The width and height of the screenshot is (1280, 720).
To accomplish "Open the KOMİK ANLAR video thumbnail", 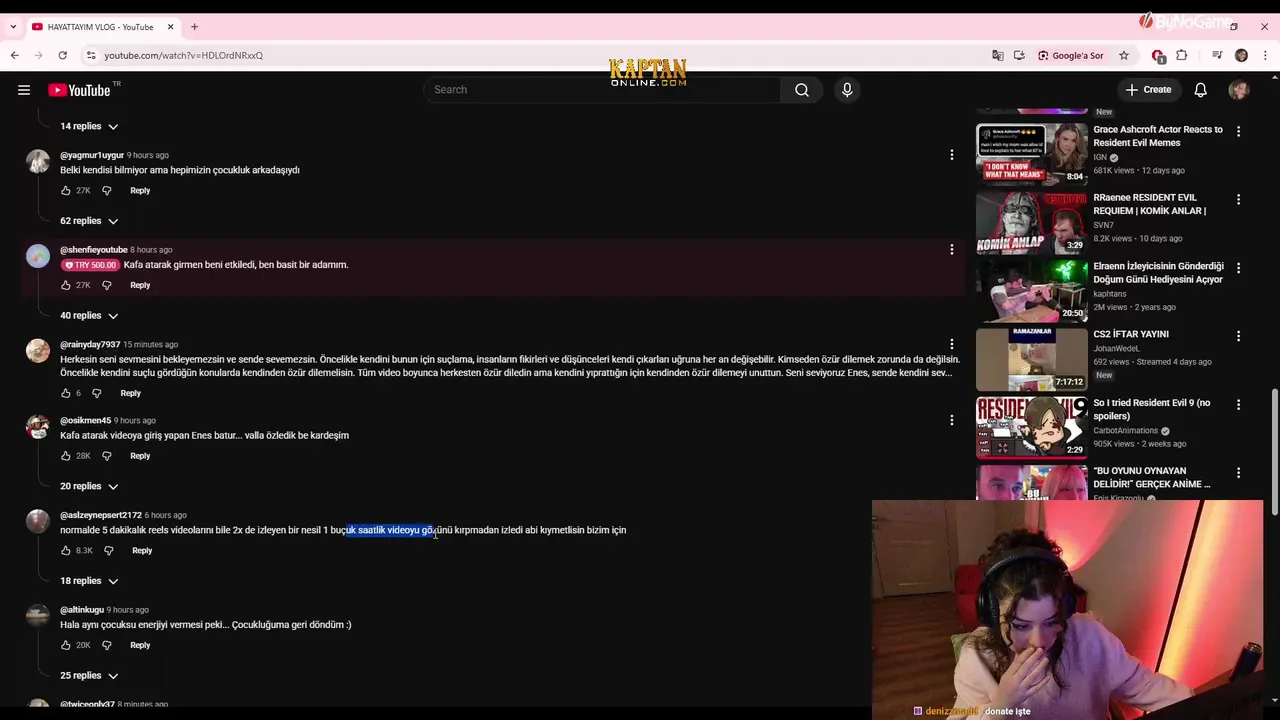I will click(x=1032, y=222).
